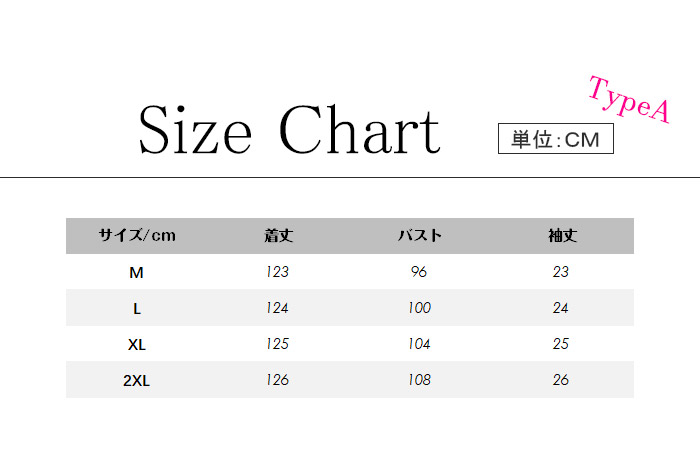The width and height of the screenshot is (700, 475).
Task: Select the 袖丈 column header
Action: [561, 236]
